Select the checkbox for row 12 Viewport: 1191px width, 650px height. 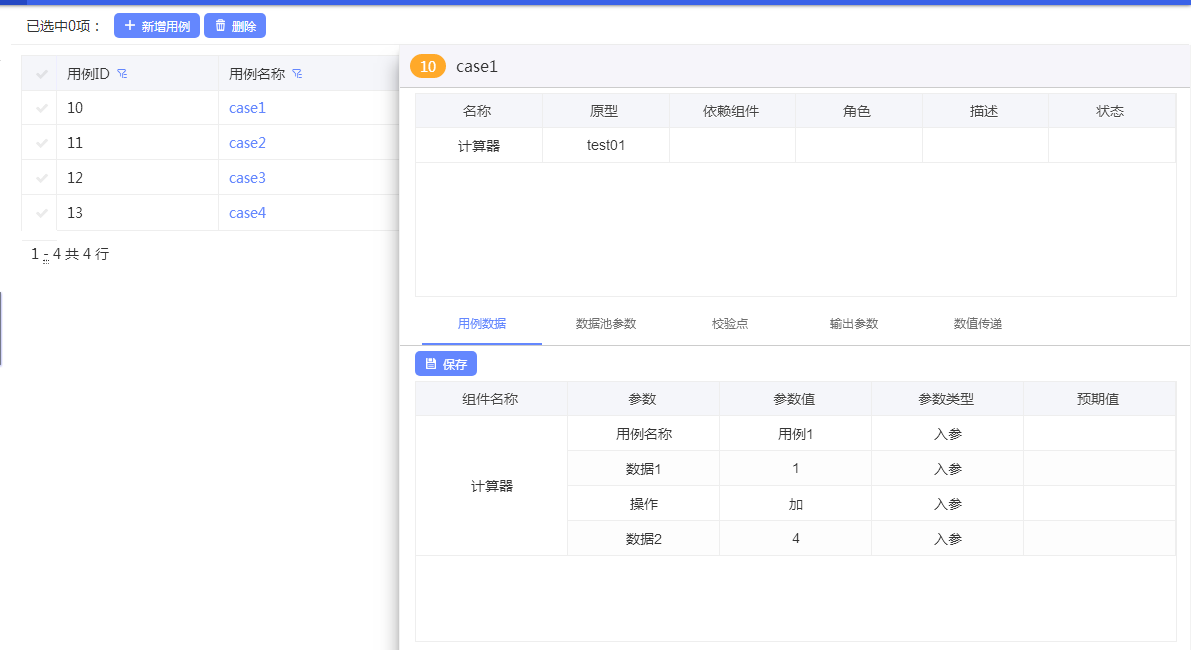41,178
